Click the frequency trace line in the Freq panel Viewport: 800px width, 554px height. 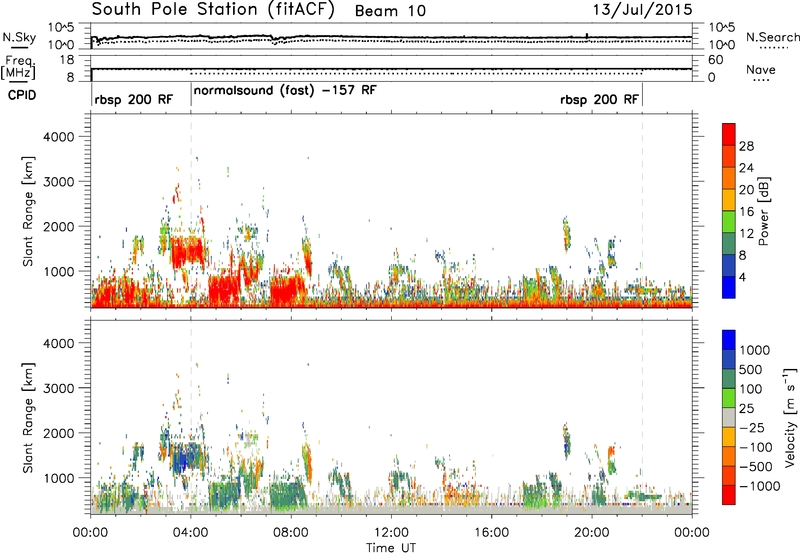tap(391, 68)
